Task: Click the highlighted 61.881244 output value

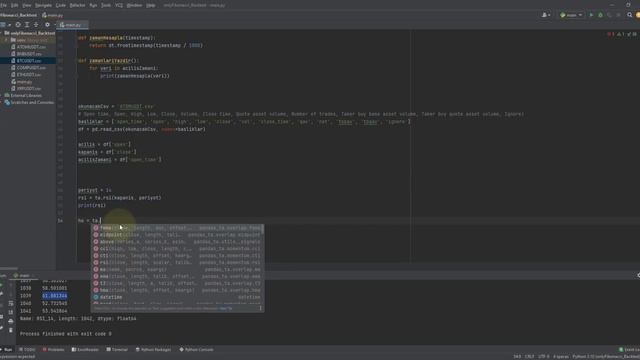Action: click(55, 296)
